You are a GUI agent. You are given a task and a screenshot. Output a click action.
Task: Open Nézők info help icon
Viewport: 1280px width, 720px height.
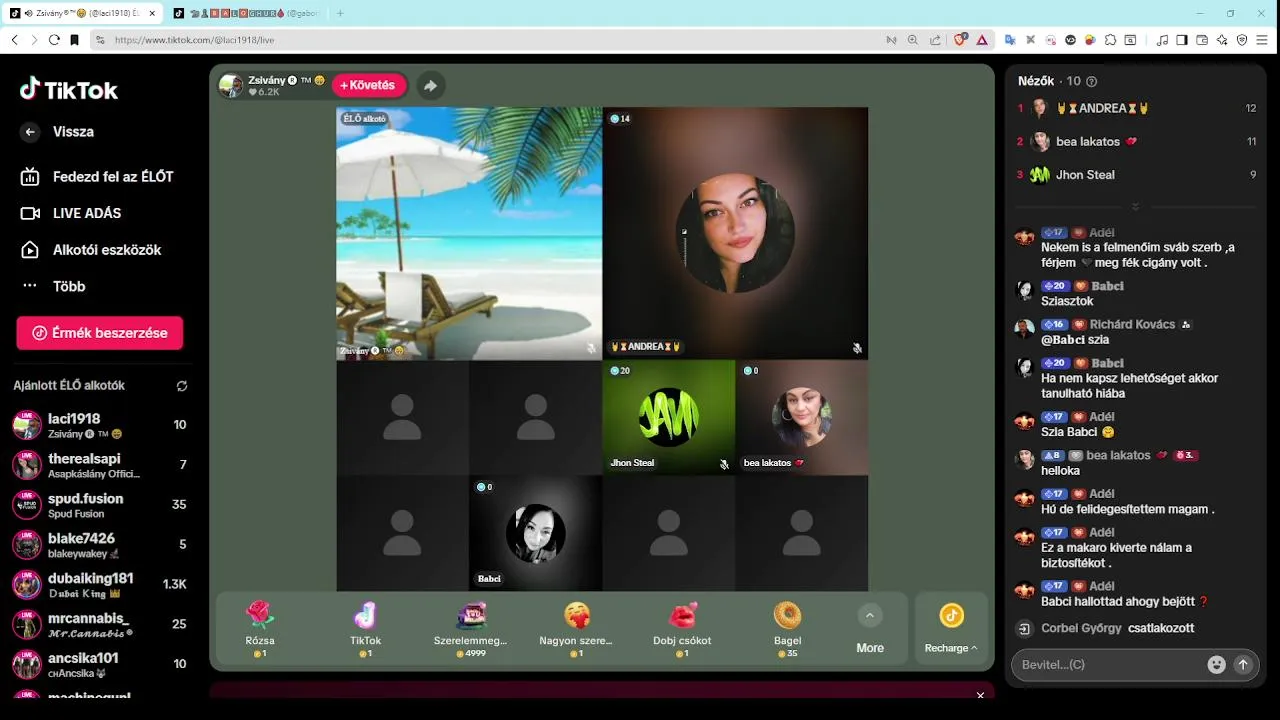pos(1091,81)
